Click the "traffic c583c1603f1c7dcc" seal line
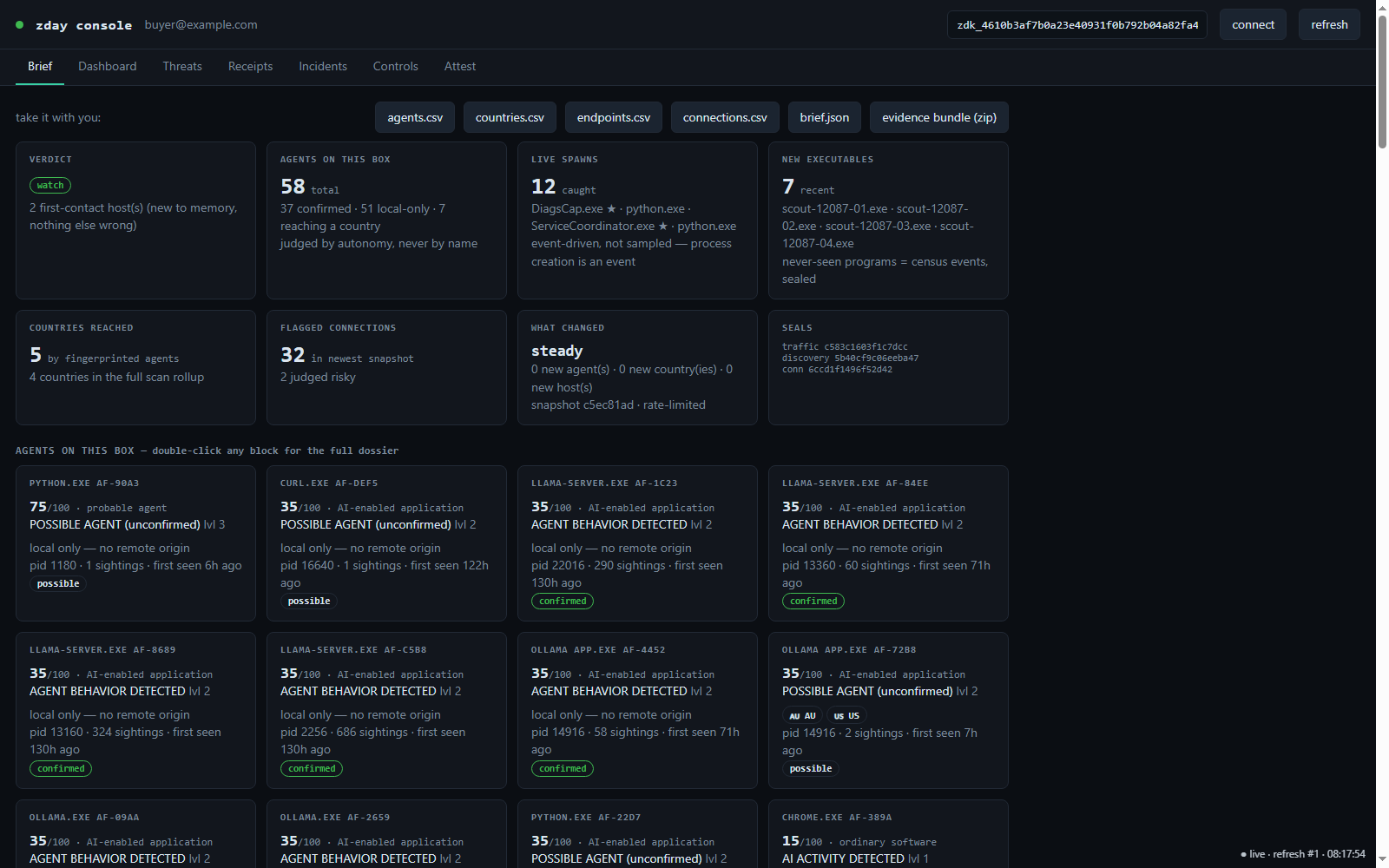 click(845, 346)
